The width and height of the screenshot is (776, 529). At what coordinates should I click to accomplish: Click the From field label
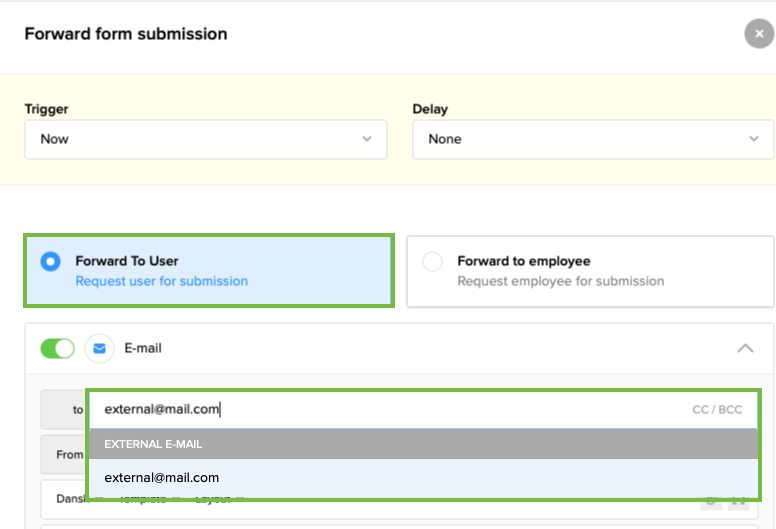coord(69,454)
